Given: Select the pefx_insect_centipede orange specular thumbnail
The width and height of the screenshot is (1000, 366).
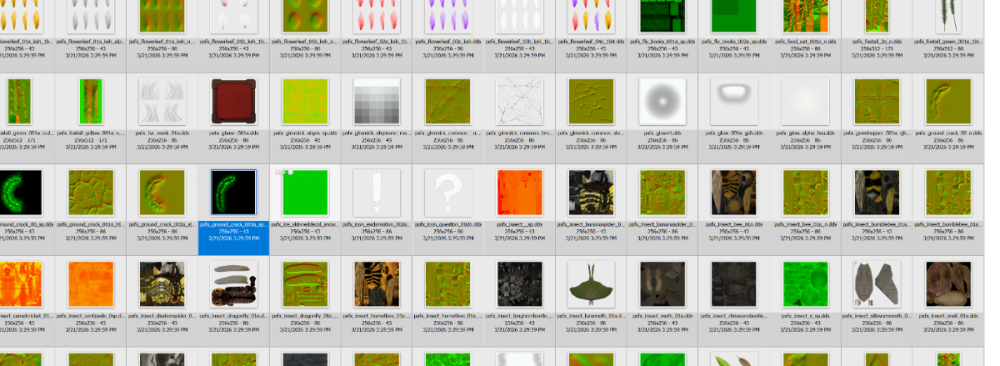Looking at the screenshot, I should [90, 284].
